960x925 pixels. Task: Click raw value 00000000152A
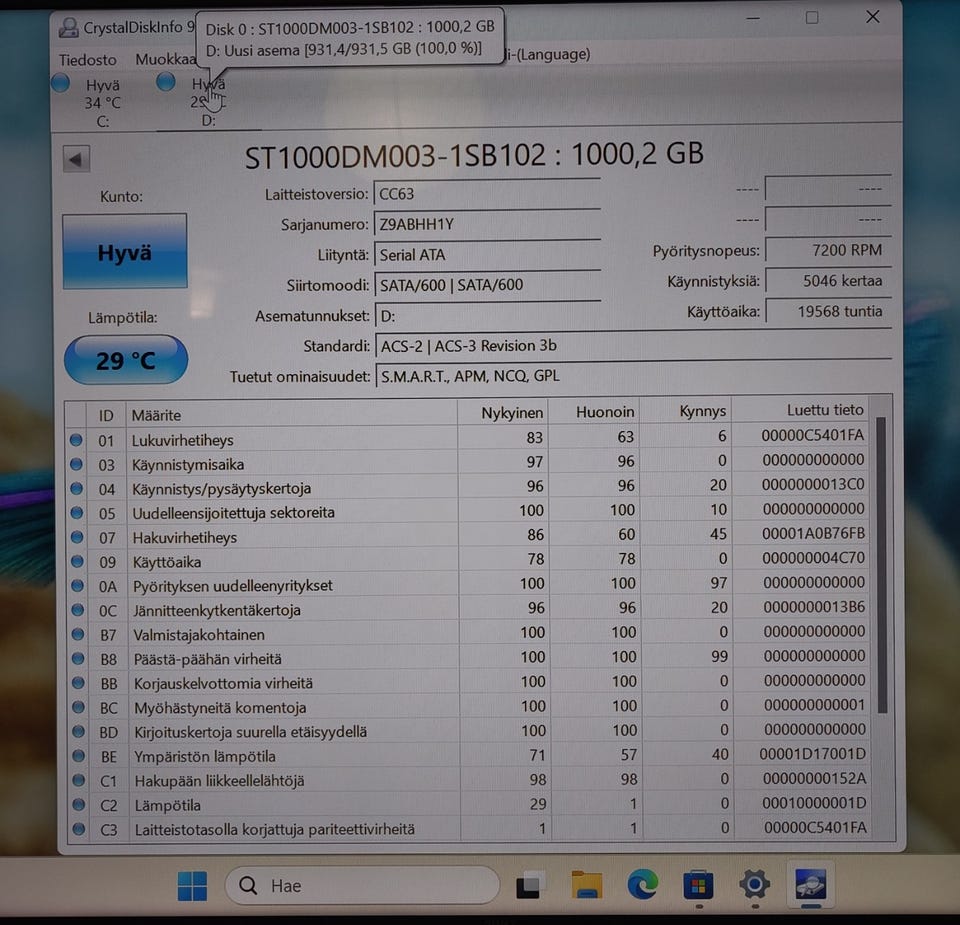tap(814, 779)
